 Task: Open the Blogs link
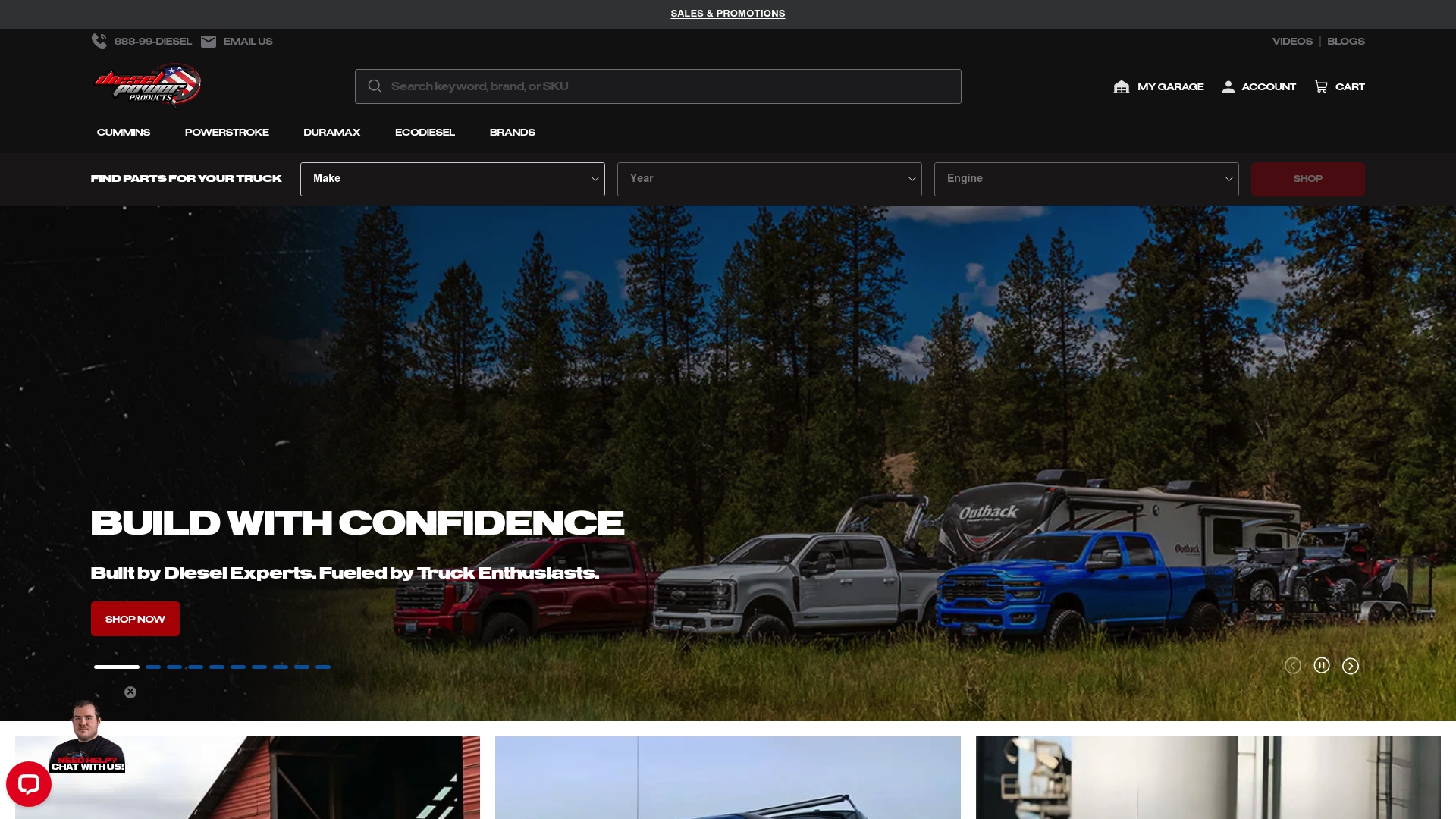(1346, 42)
